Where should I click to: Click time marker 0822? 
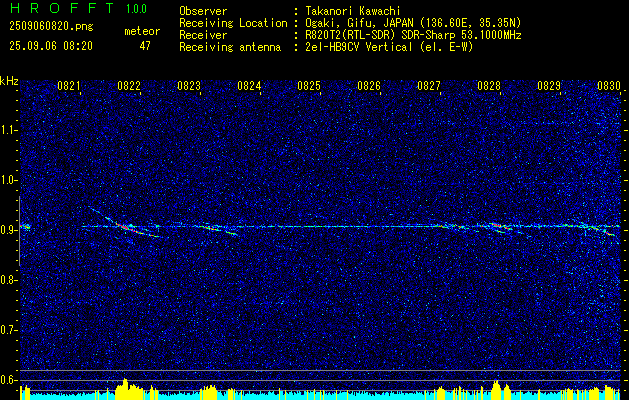pyautogui.click(x=129, y=85)
